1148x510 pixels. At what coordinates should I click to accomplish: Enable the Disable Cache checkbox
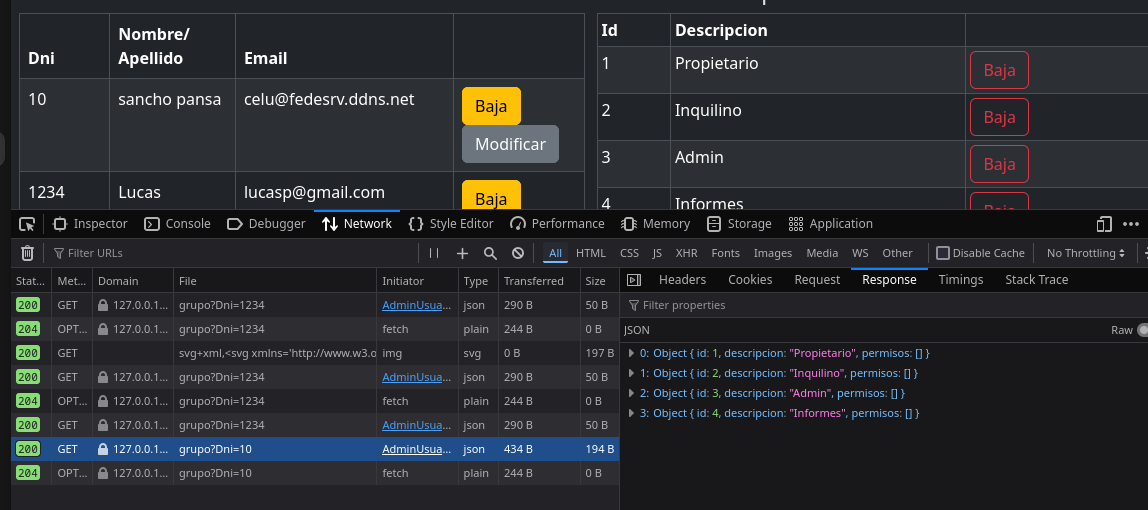(942, 254)
